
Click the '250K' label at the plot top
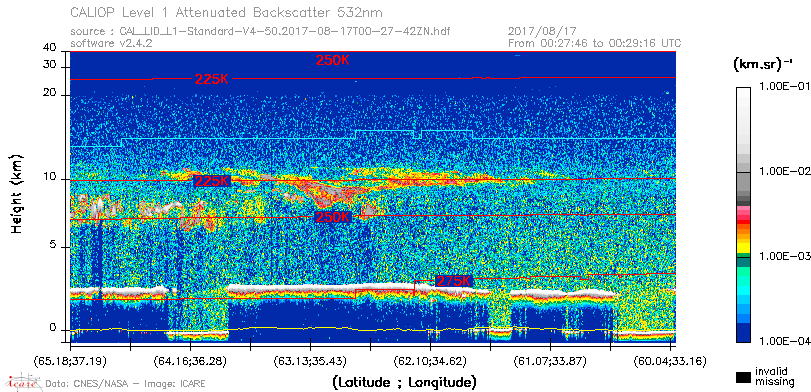coord(333,60)
